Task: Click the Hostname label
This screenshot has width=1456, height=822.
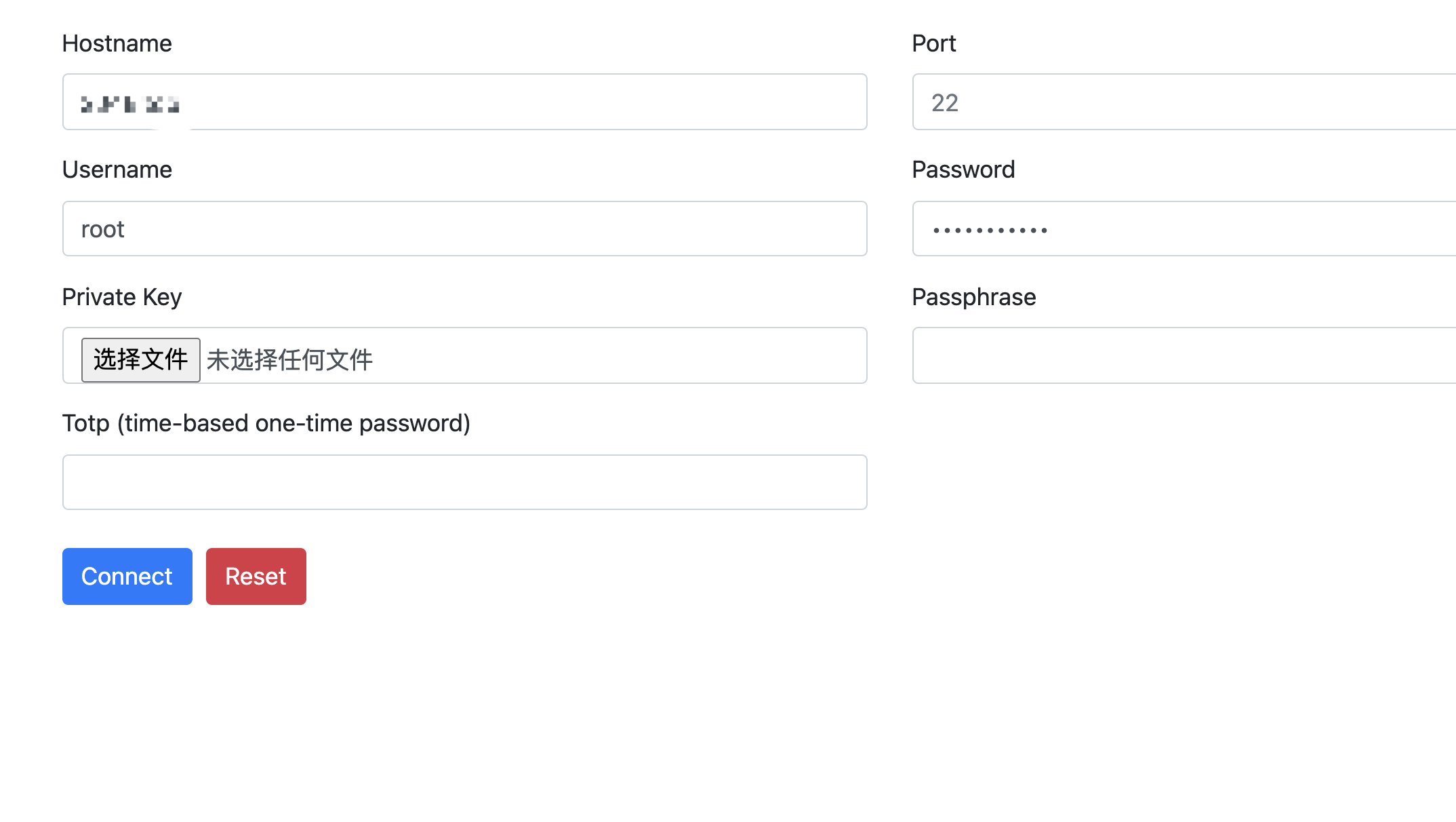Action: 117,43
